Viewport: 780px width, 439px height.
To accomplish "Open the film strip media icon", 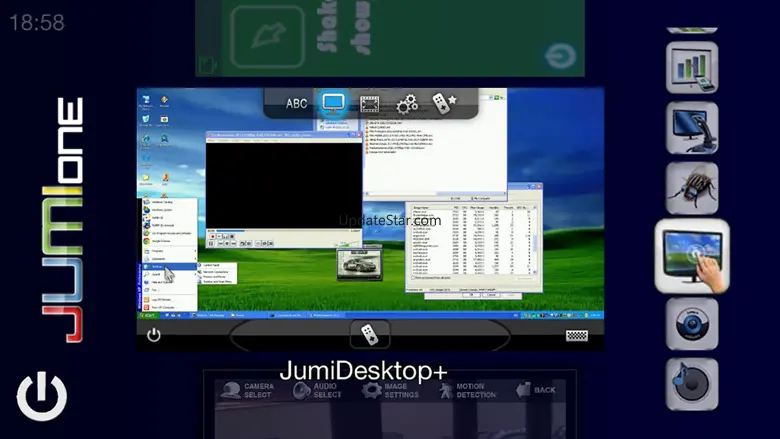I will point(370,104).
